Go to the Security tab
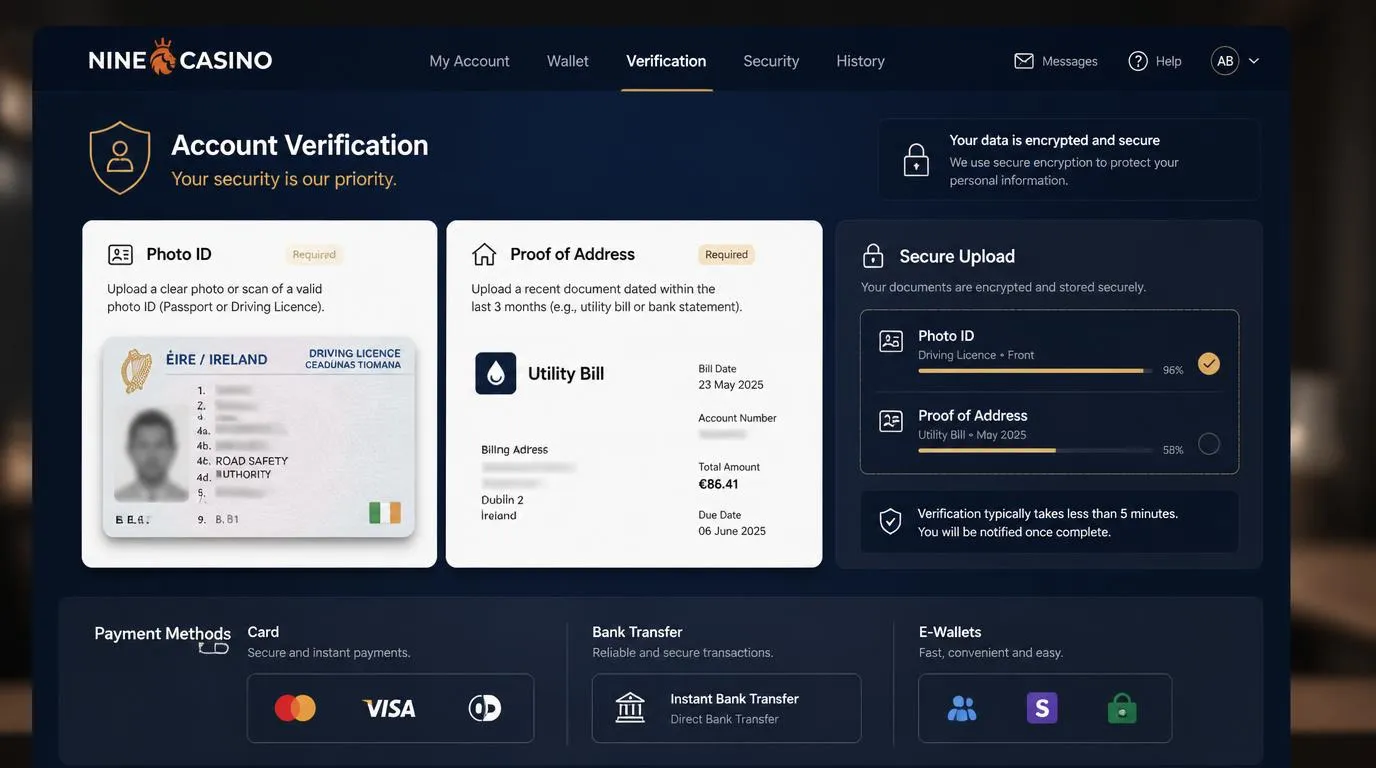Screen dimensions: 1376x768 click(x=771, y=61)
